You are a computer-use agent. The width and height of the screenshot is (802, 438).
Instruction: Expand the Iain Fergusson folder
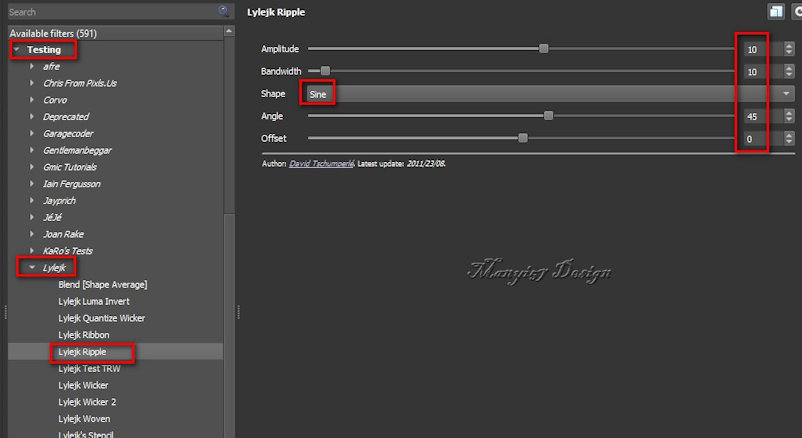(32, 184)
